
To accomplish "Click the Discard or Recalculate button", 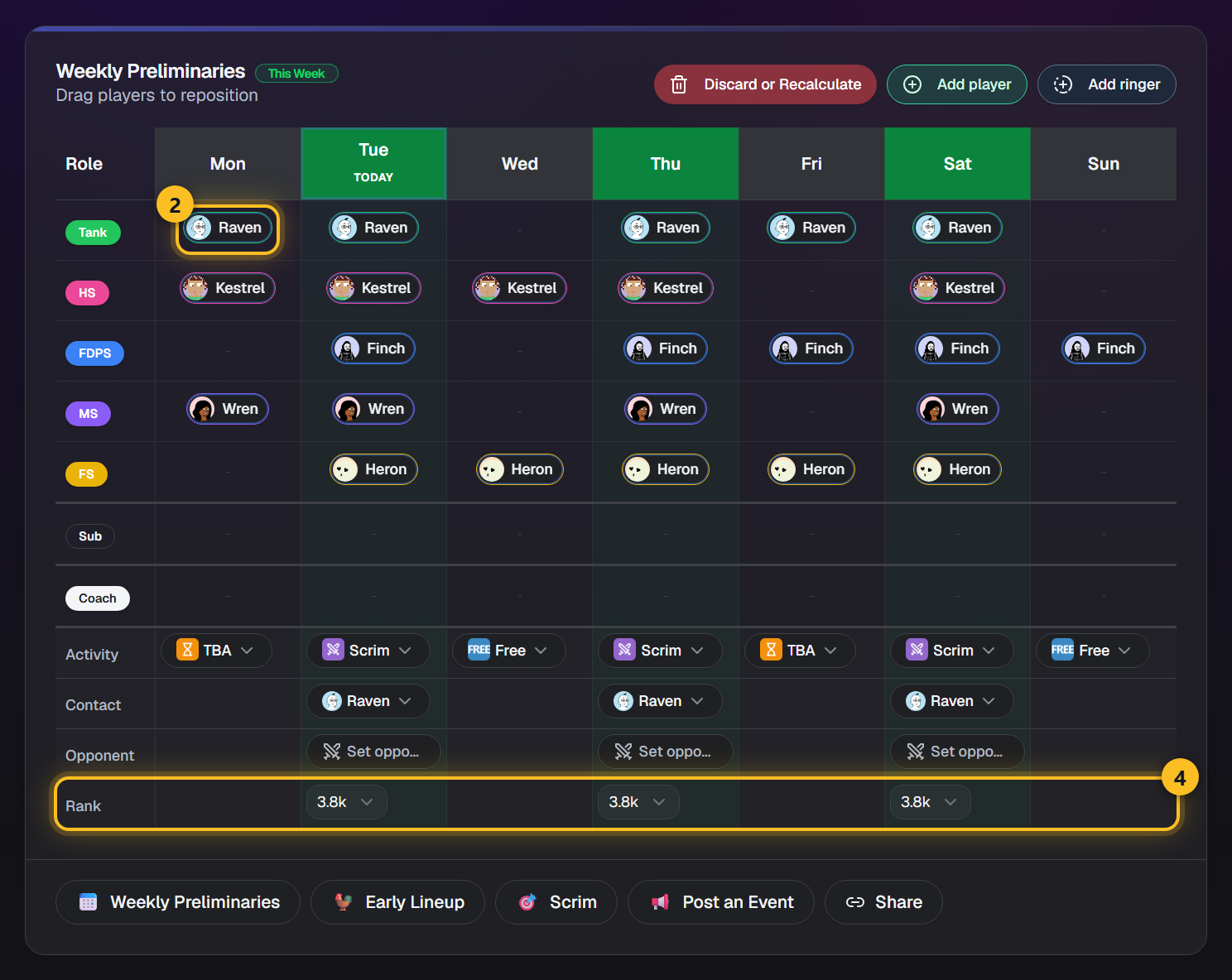I will click(765, 84).
